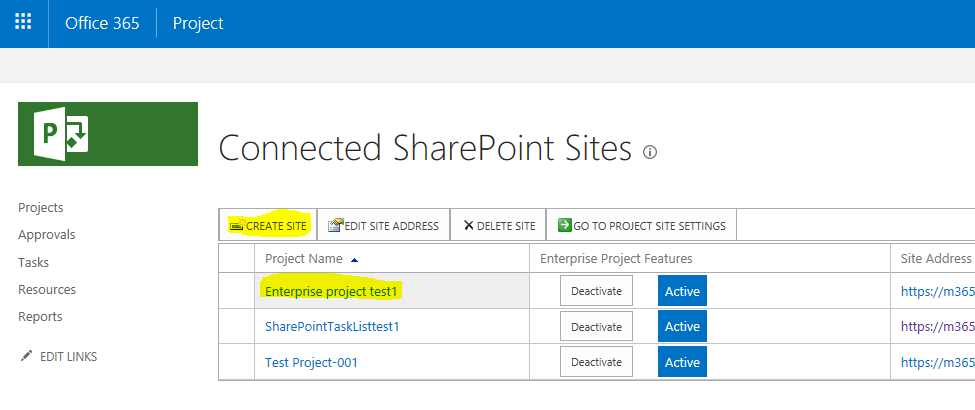The height and width of the screenshot is (410, 975).
Task: Click the Edit Links text
Action: click(x=68, y=356)
